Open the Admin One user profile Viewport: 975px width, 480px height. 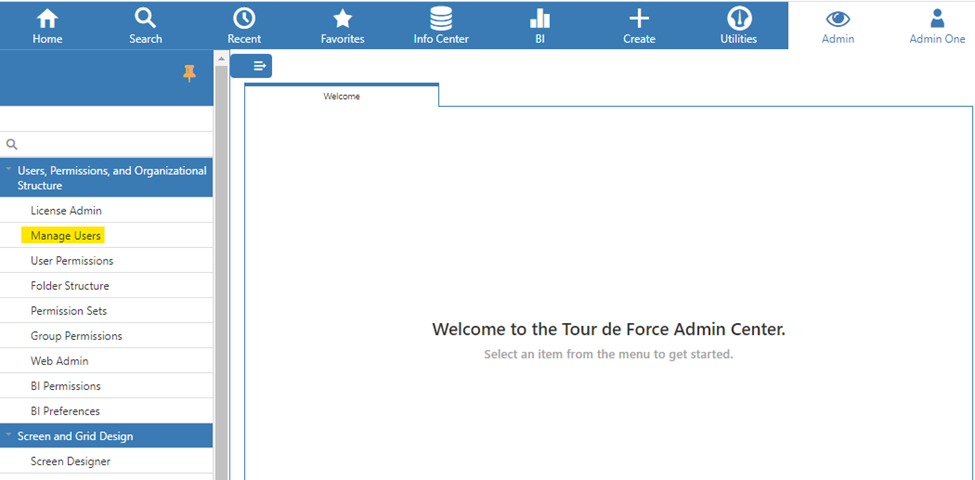coord(937,26)
